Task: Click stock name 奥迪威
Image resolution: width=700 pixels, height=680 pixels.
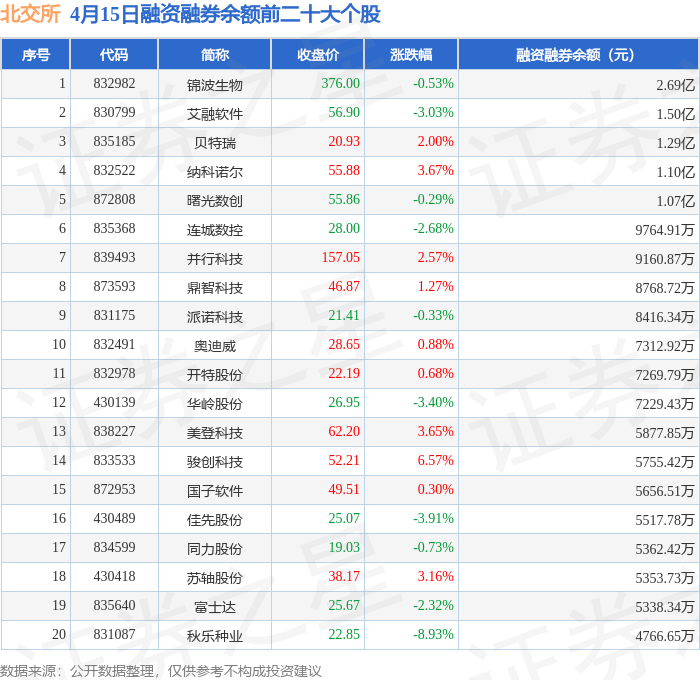Action: (x=215, y=346)
